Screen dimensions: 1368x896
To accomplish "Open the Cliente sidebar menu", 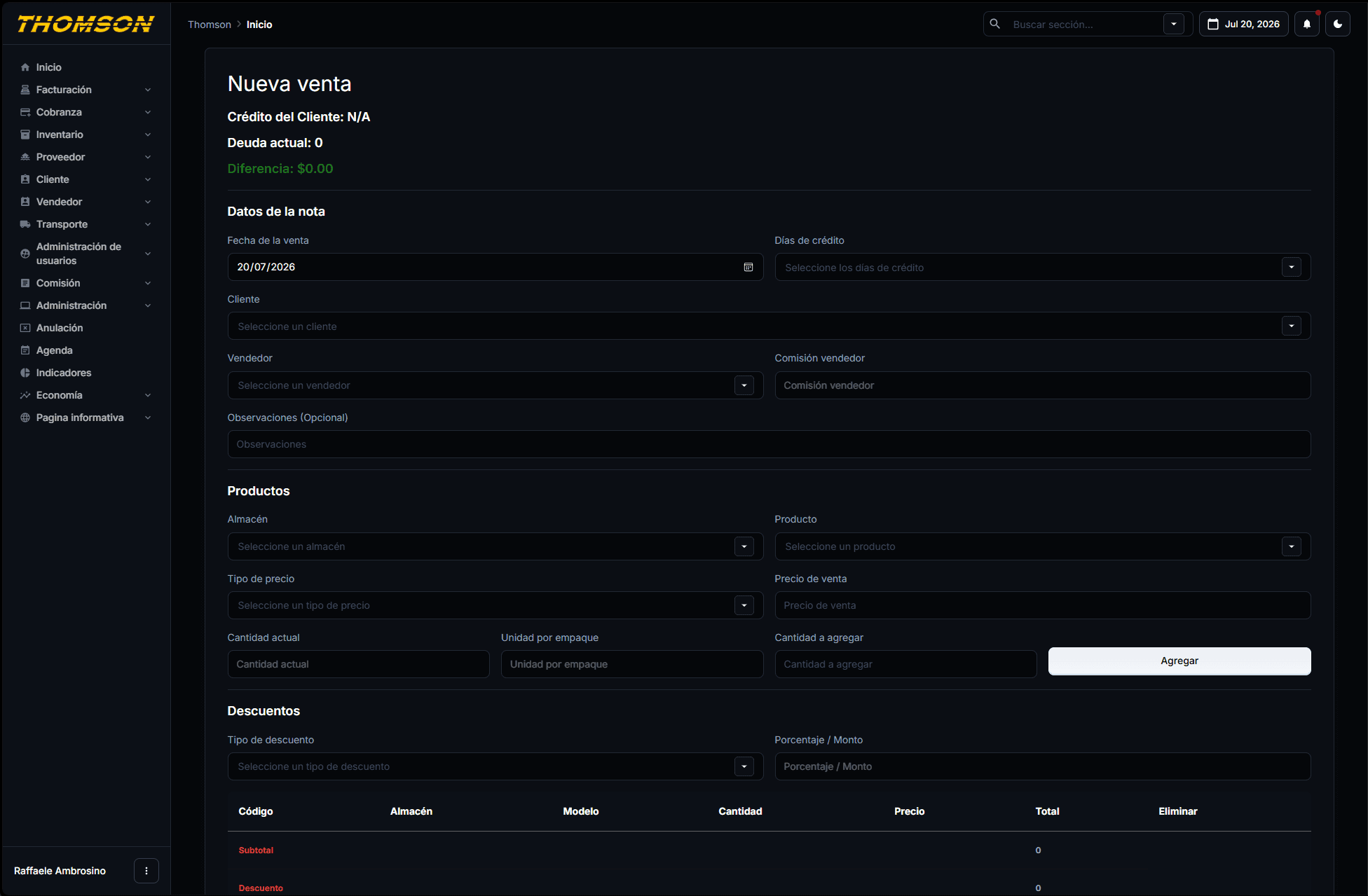I will (86, 179).
